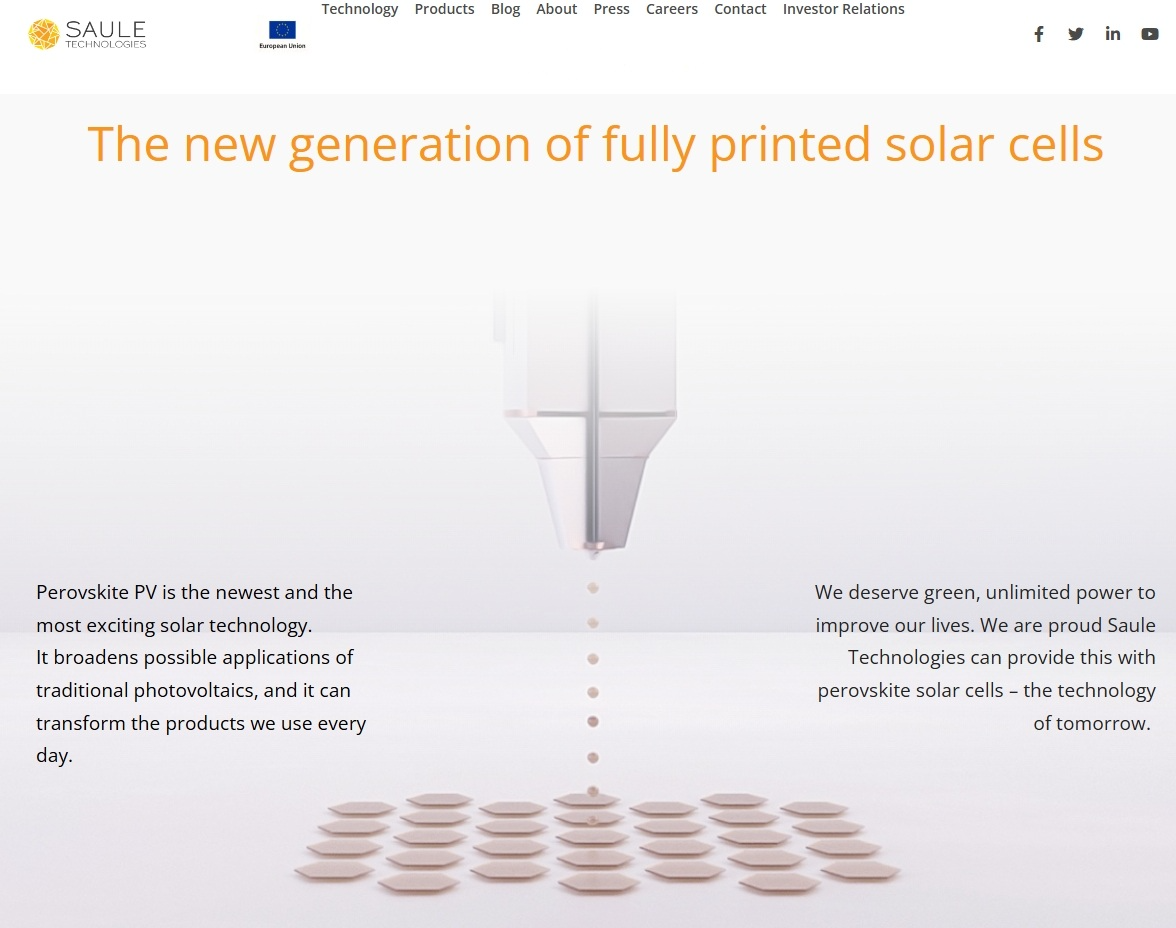Open the YouTube channel icon

coord(1150,34)
